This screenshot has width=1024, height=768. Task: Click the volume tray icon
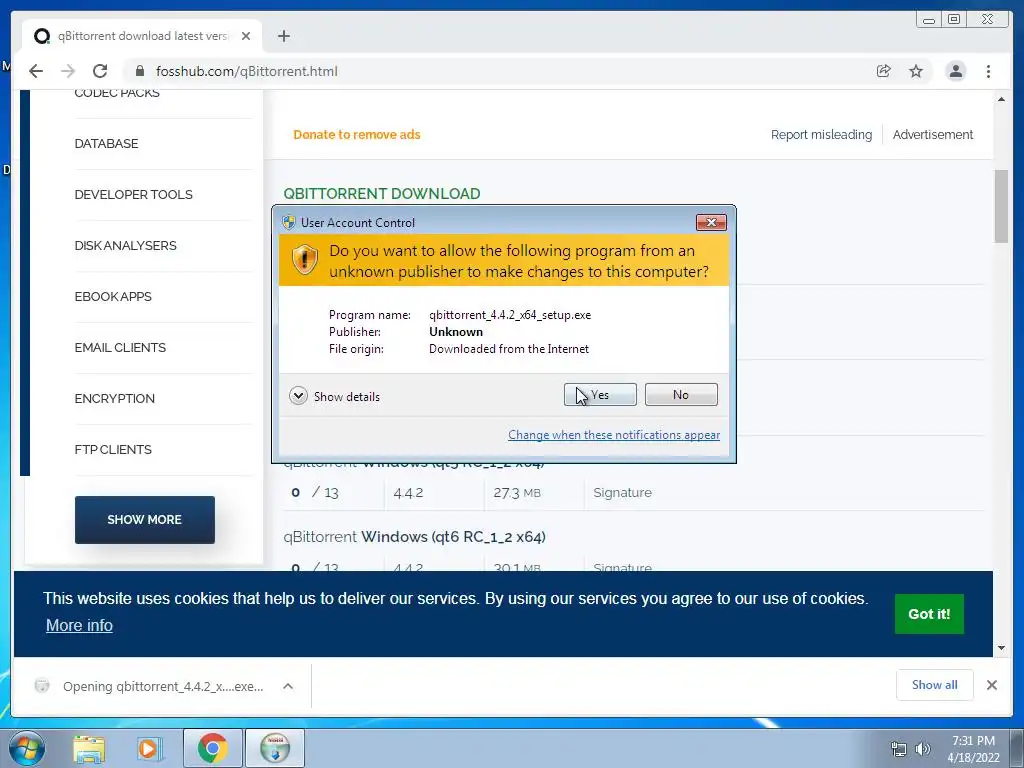coord(922,749)
